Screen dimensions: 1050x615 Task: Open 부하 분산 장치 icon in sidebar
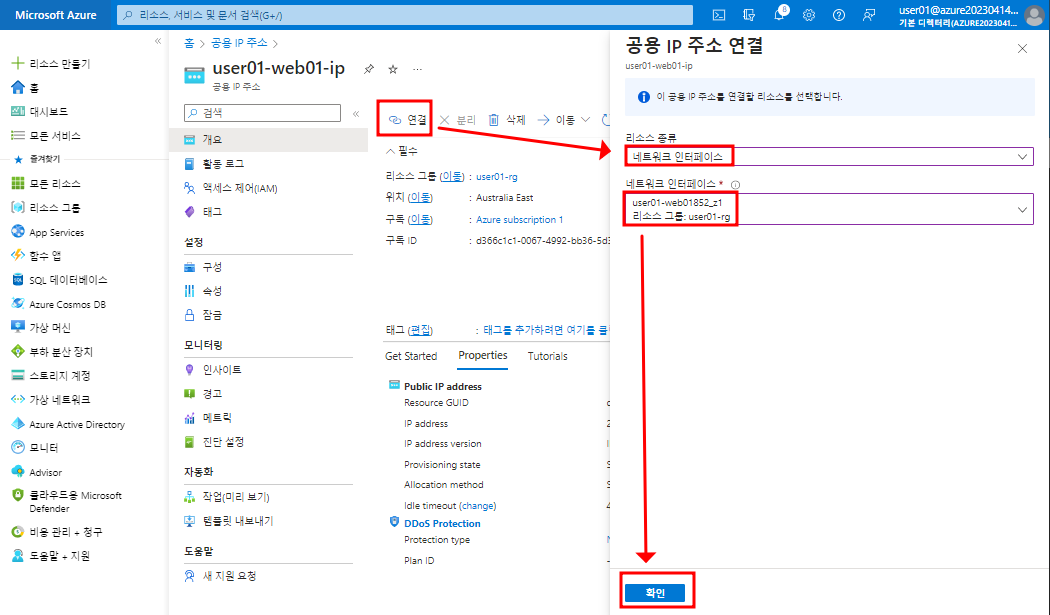click(18, 351)
